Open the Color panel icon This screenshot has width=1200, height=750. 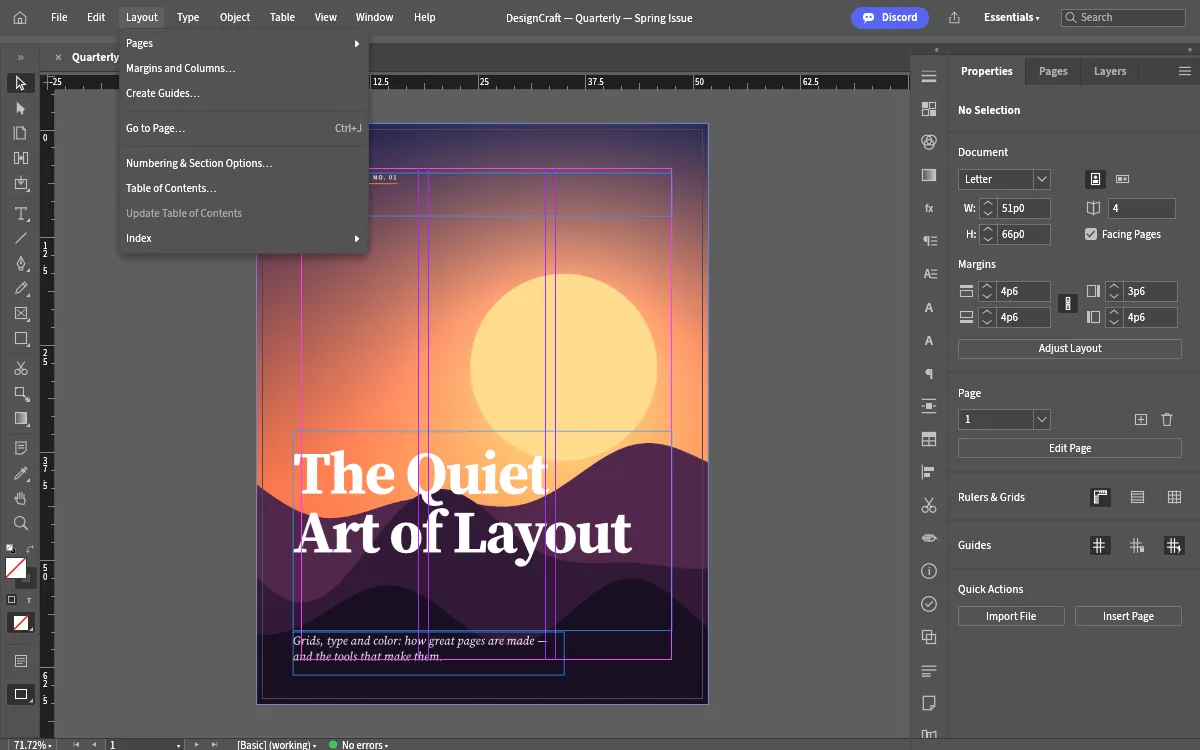[x=929, y=142]
